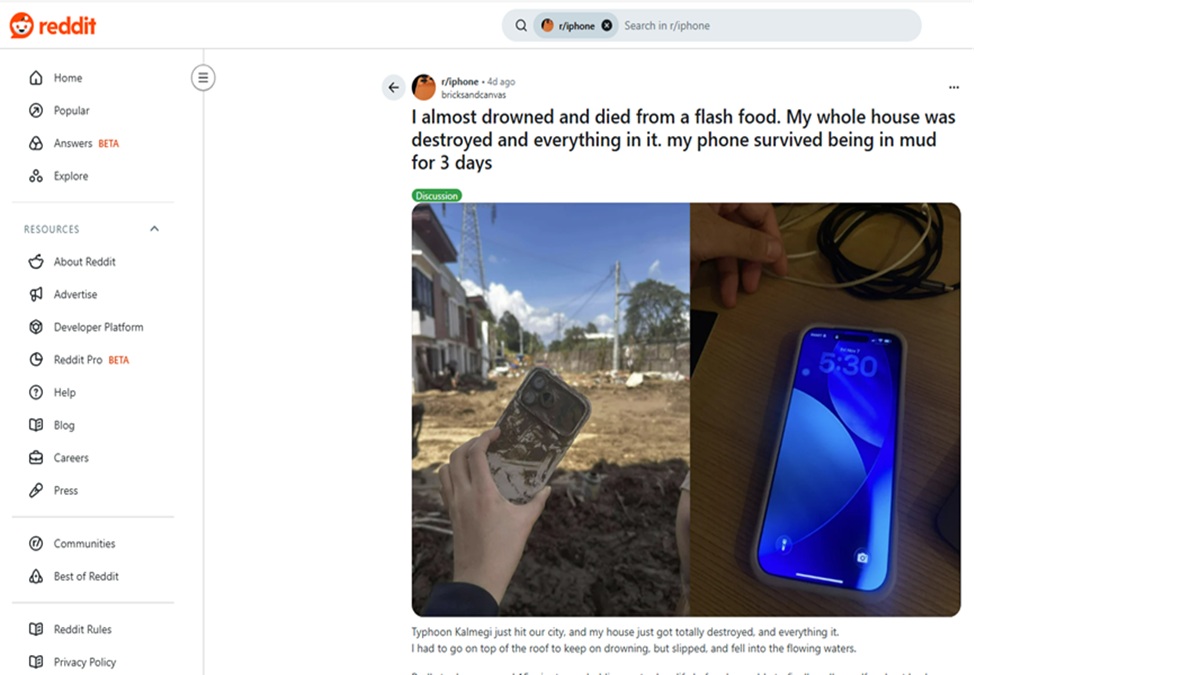The width and height of the screenshot is (1200, 675).
Task: Collapse the sidebar with hamburger toggle
Action: click(203, 77)
